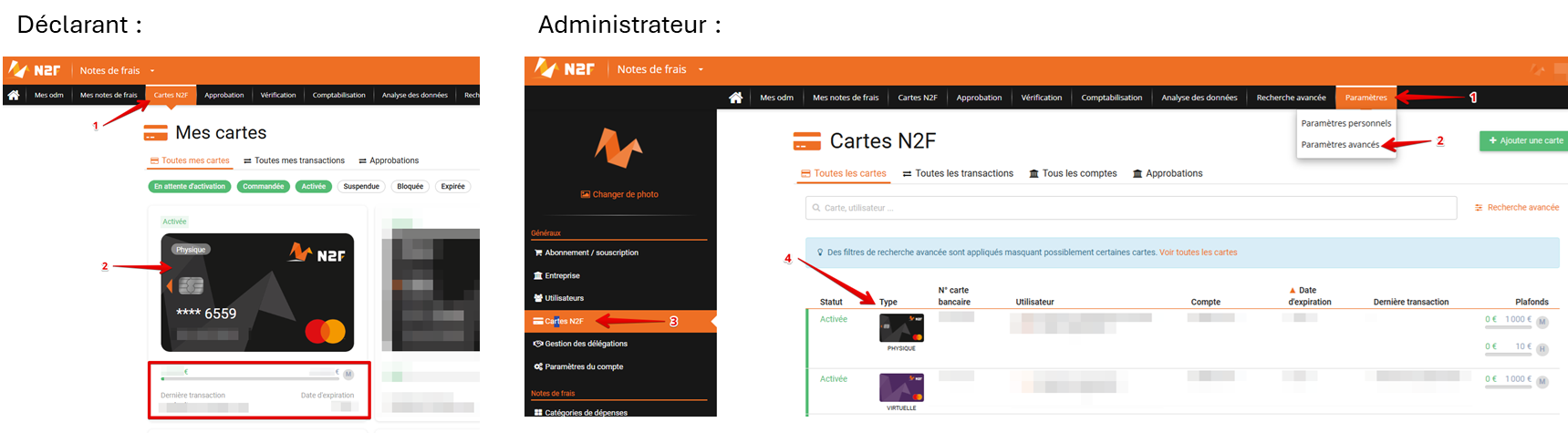This screenshot has height=433, width=1568.
Task: Click the plus icon on Ajouter une carte
Action: point(1492,140)
